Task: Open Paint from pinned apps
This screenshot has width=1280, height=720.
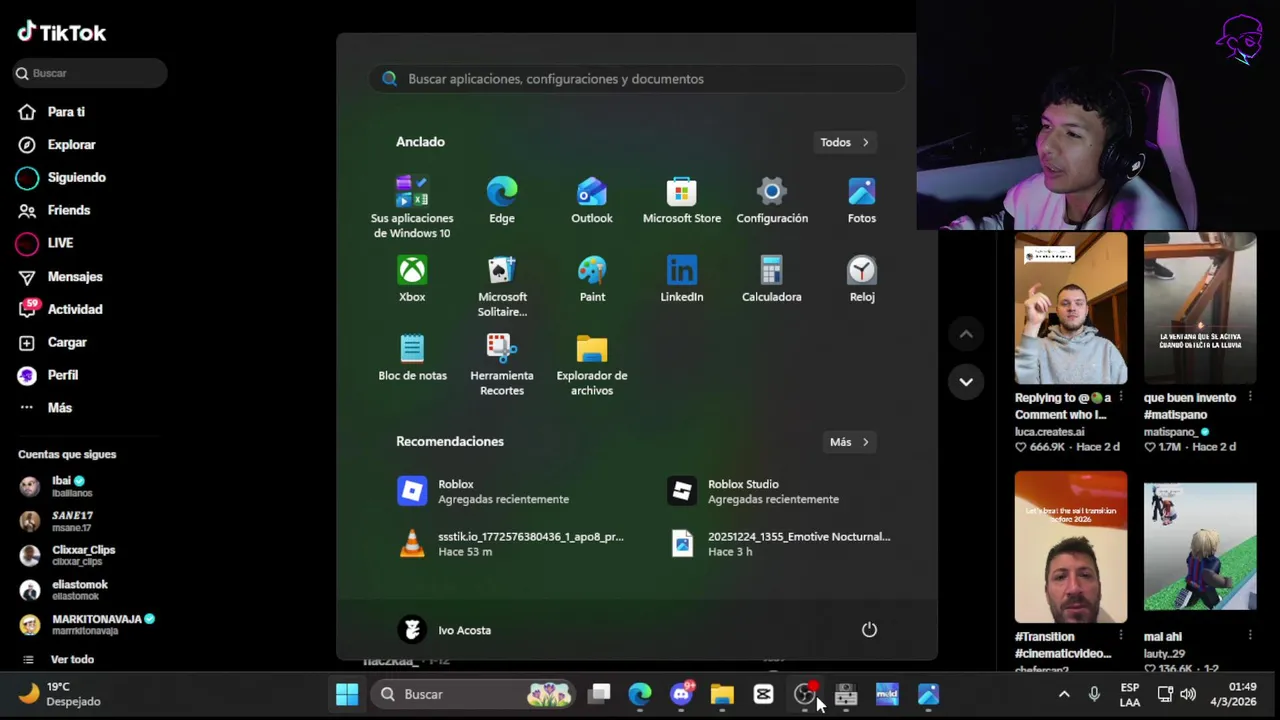Action: point(592,280)
